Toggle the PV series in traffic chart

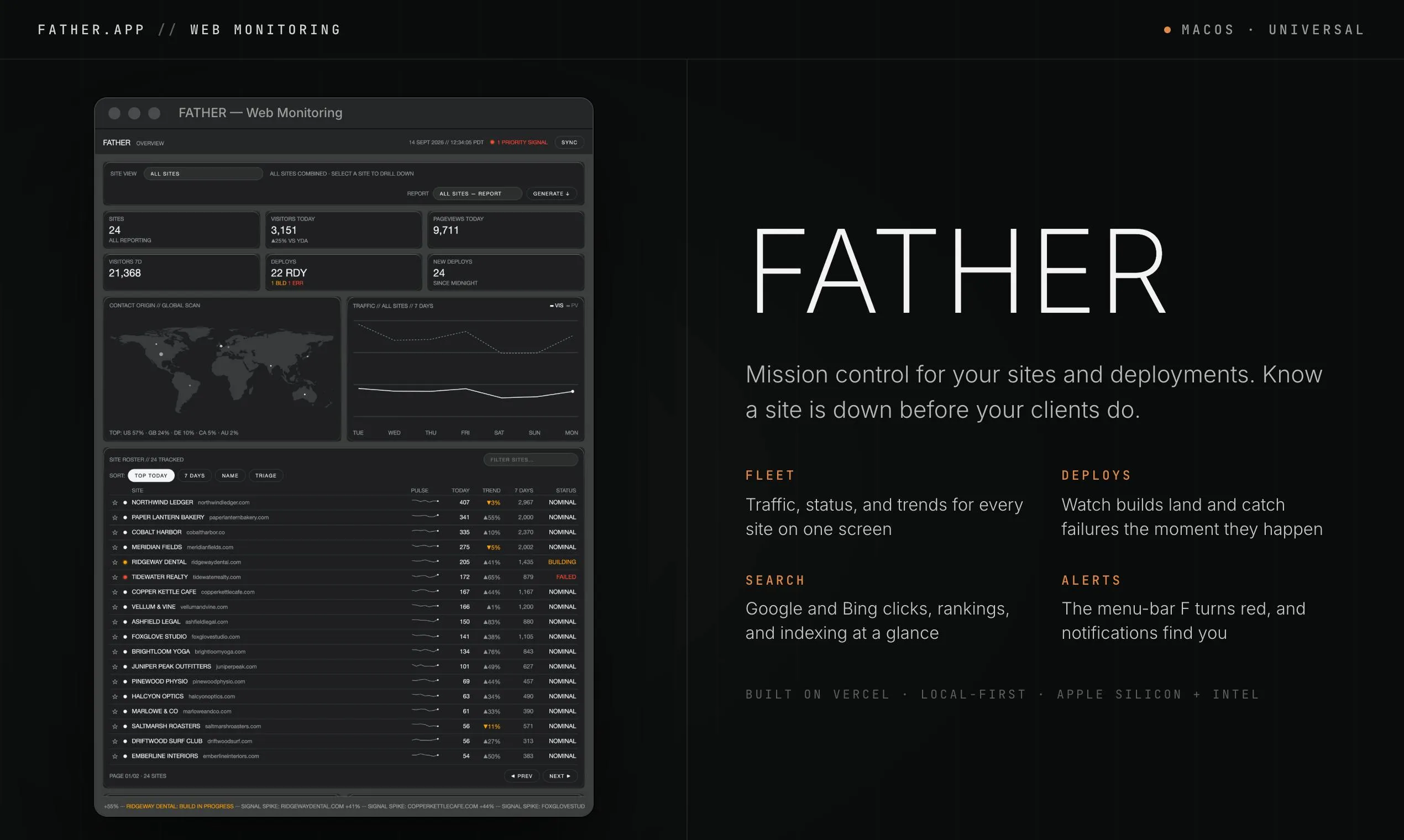tap(572, 306)
